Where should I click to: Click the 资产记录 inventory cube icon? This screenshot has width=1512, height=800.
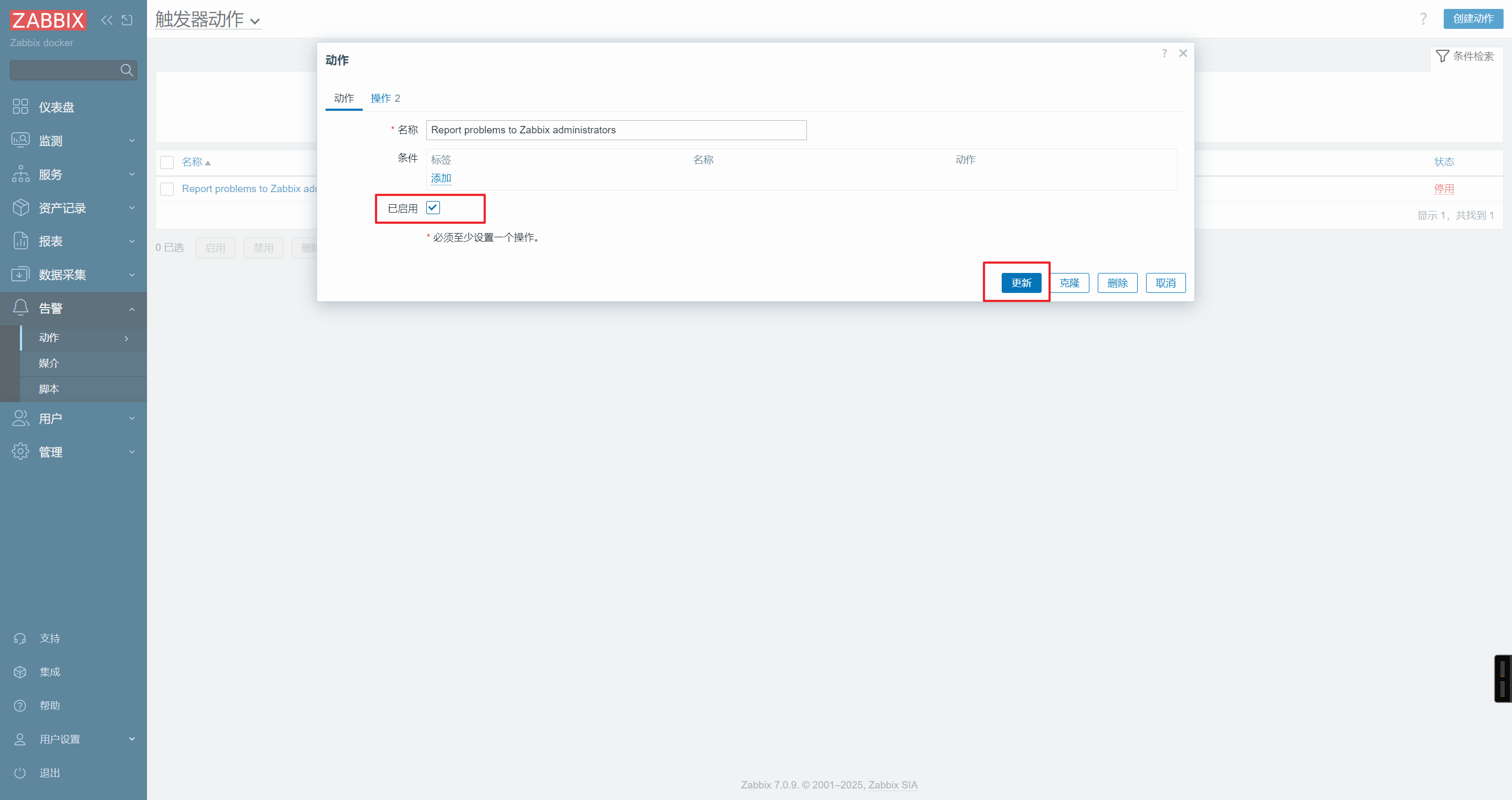(x=20, y=207)
